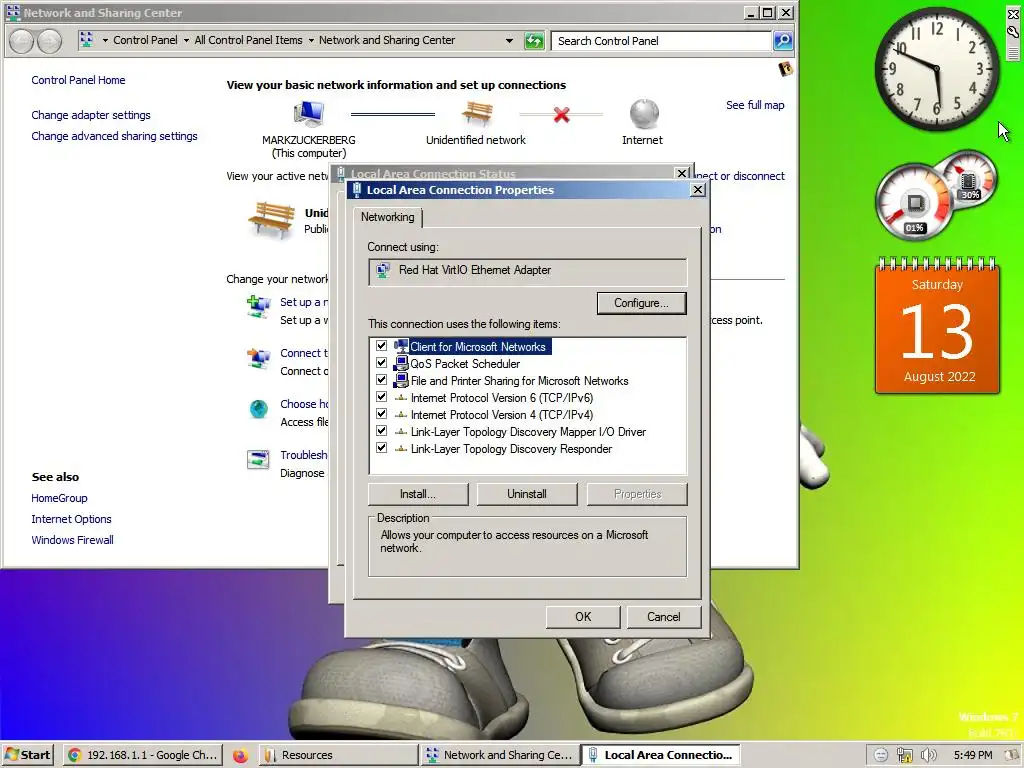Confirm the dialog with OK
This screenshot has height=768, width=1024.
(x=583, y=617)
